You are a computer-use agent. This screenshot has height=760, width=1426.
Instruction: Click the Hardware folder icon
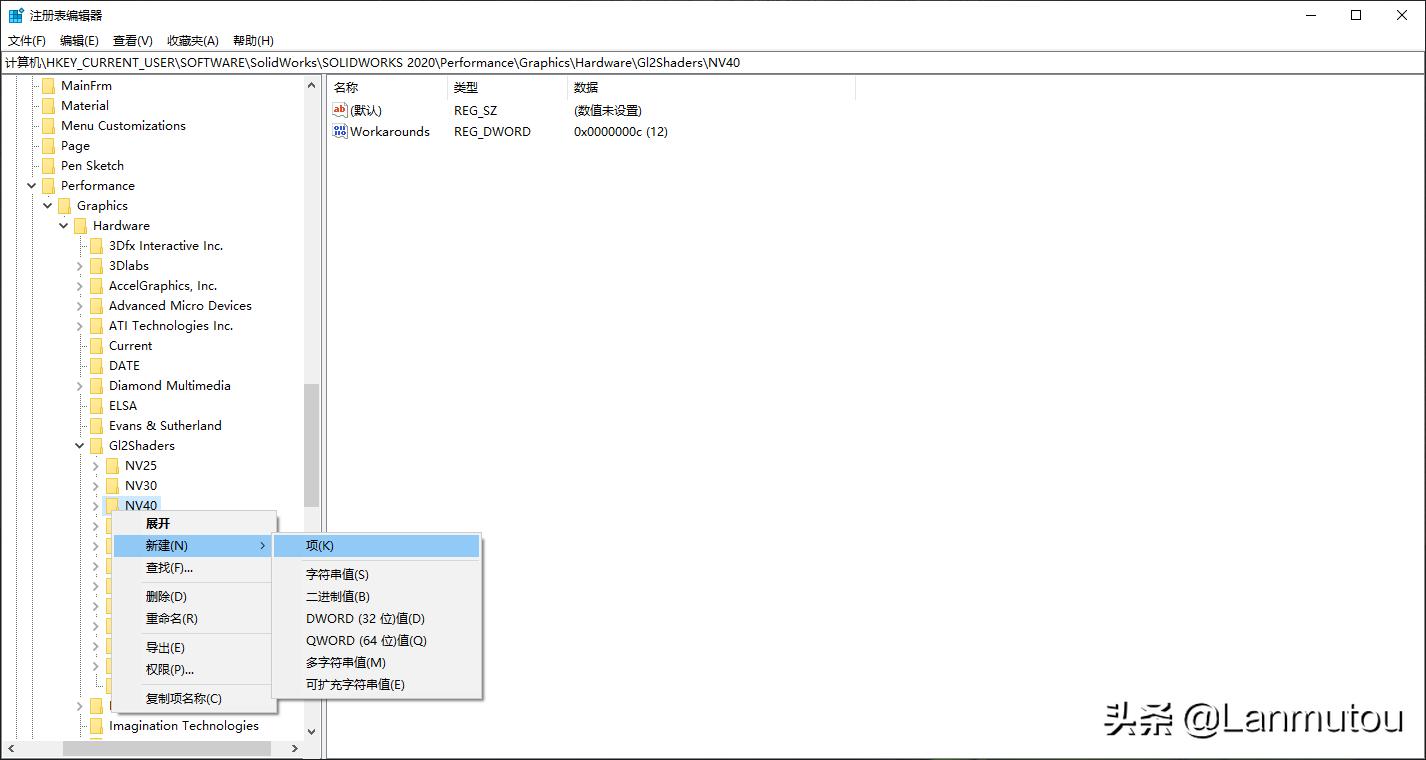coord(82,225)
